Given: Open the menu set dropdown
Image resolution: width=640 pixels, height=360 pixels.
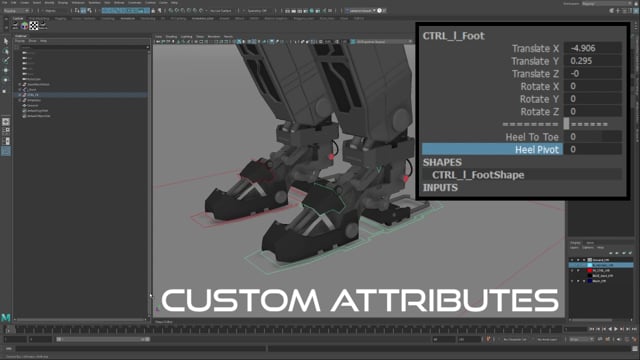Looking at the screenshot, I should pos(16,11).
